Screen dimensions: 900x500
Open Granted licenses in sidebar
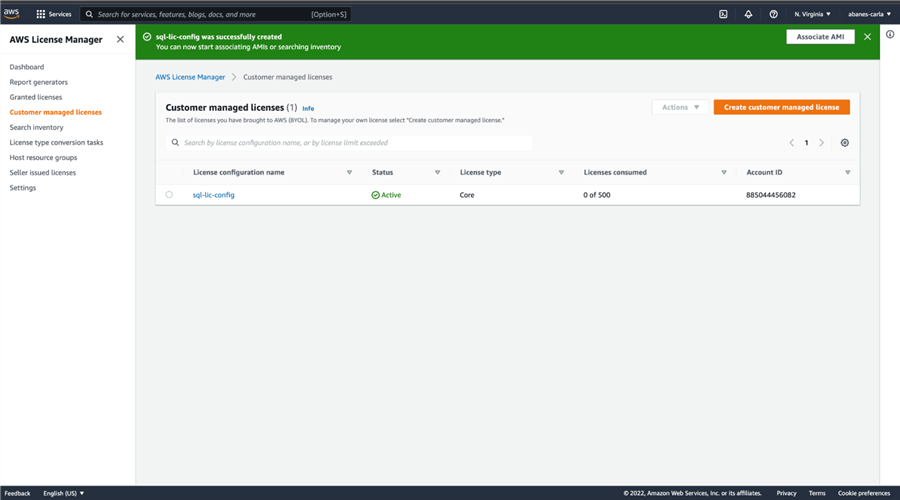pos(36,97)
